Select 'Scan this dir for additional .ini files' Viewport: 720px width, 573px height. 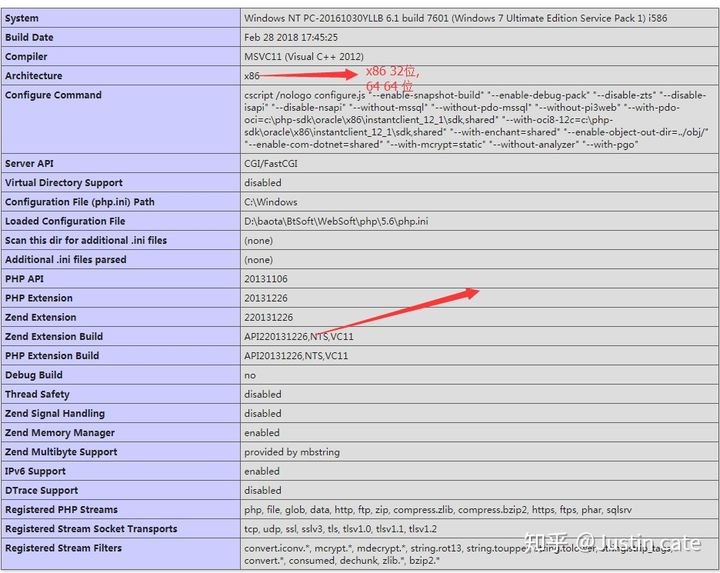point(86,241)
